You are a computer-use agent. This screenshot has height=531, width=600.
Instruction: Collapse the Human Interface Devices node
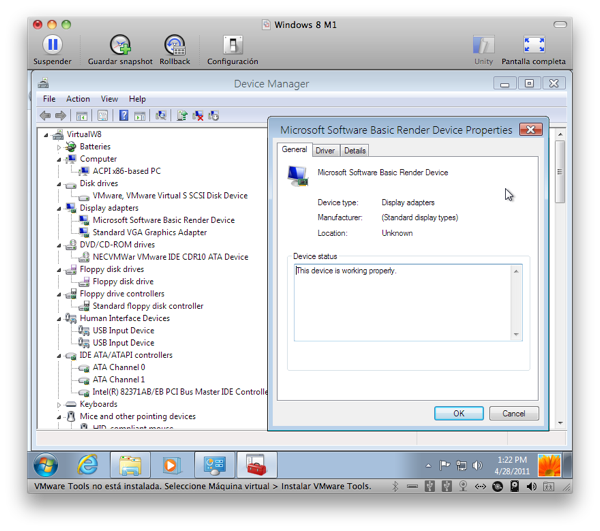pos(59,319)
